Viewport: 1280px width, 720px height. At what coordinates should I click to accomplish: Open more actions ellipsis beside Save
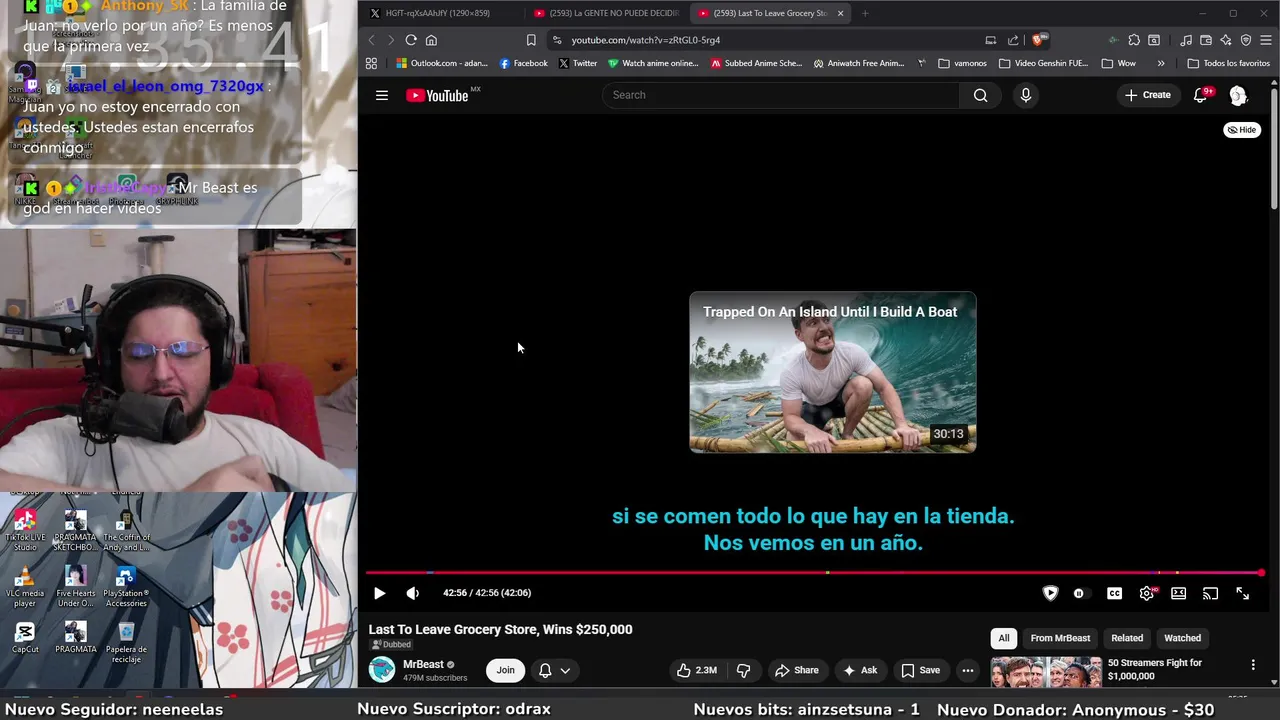pos(967,670)
